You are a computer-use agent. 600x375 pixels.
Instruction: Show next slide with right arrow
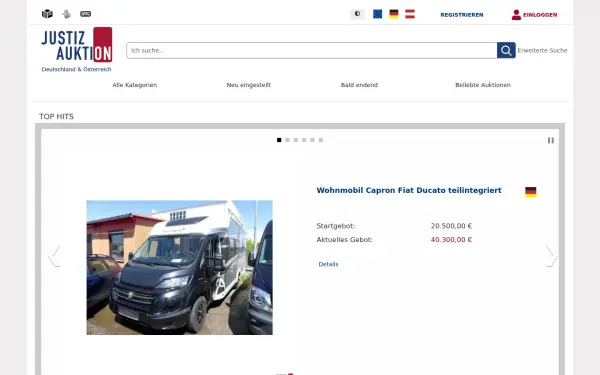[x=551, y=256]
